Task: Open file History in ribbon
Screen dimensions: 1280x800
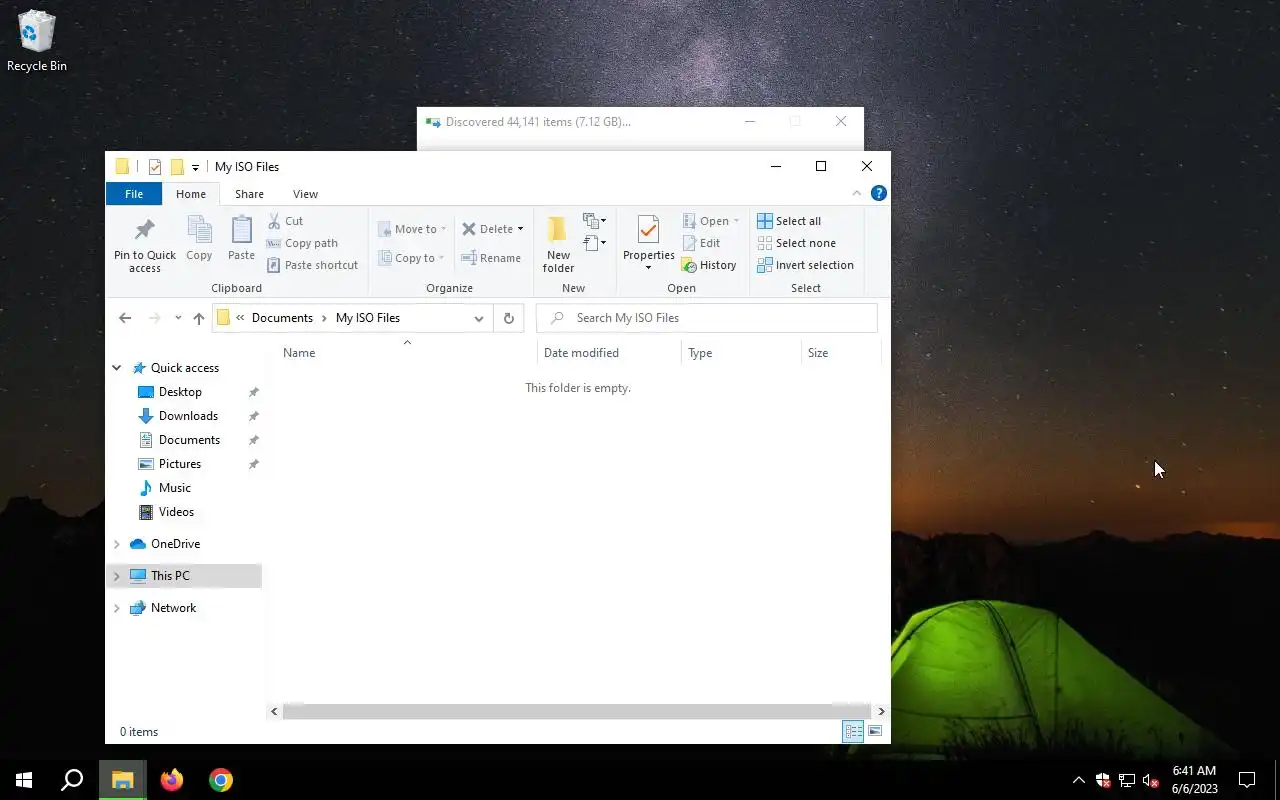Action: point(709,265)
